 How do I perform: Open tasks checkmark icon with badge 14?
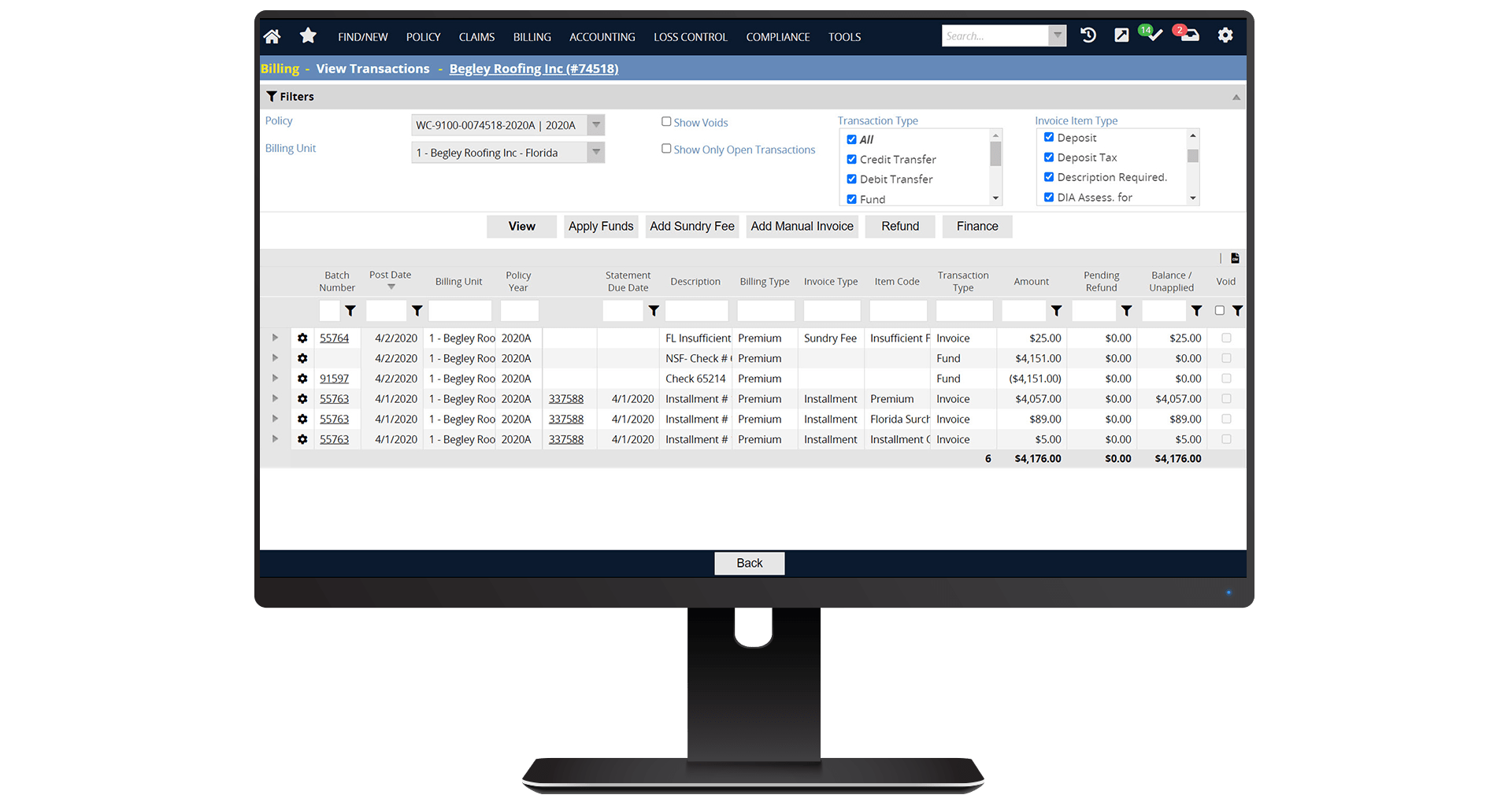1151,34
